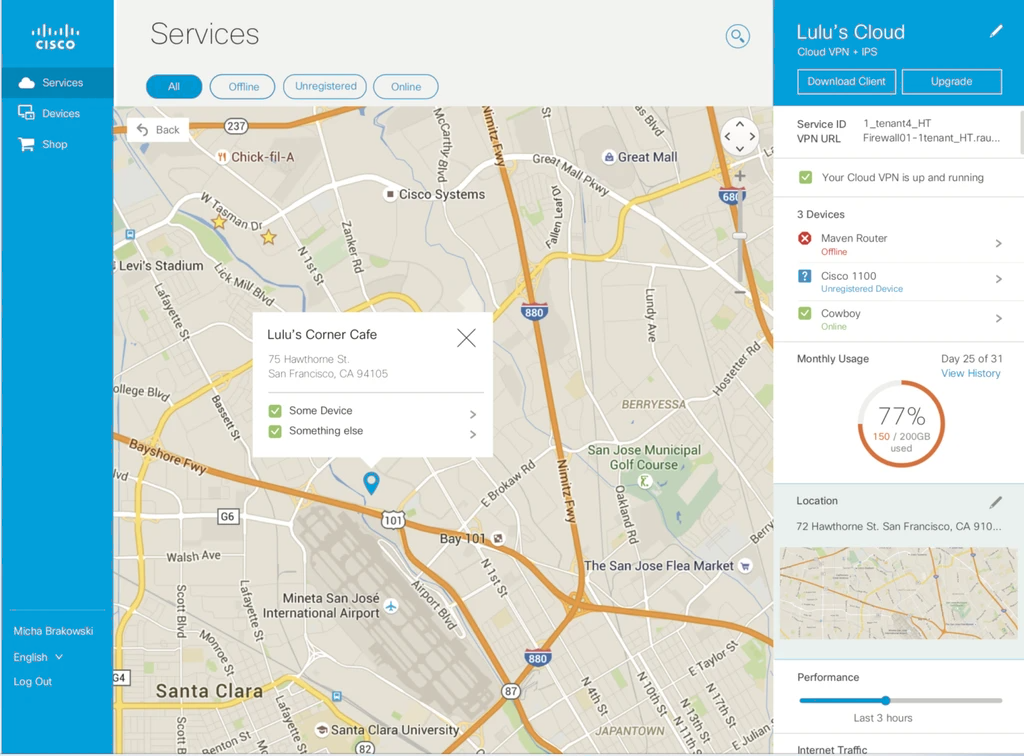Click the red offline icon for Maven Router

[x=805, y=238]
